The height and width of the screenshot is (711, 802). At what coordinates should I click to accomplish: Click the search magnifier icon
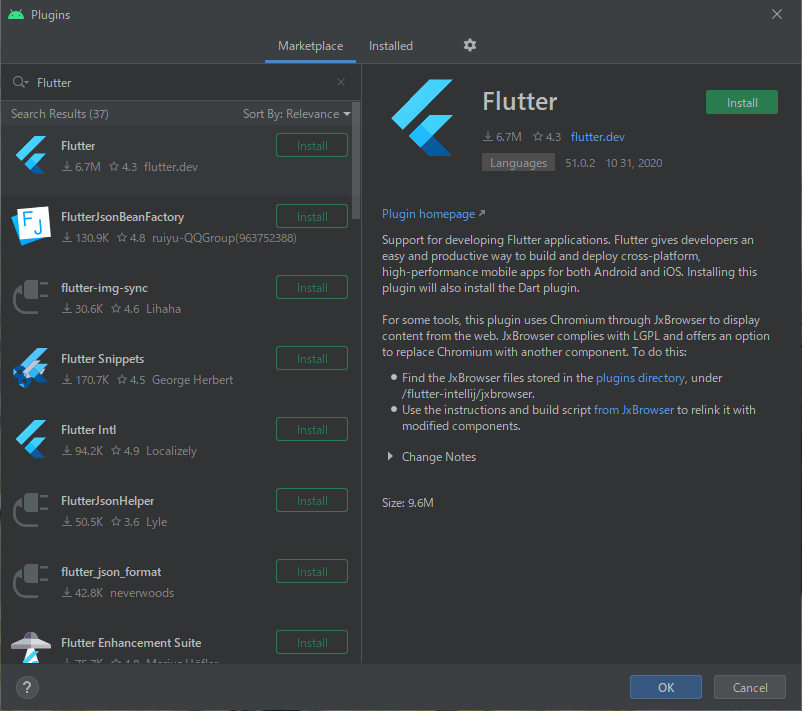pos(20,82)
